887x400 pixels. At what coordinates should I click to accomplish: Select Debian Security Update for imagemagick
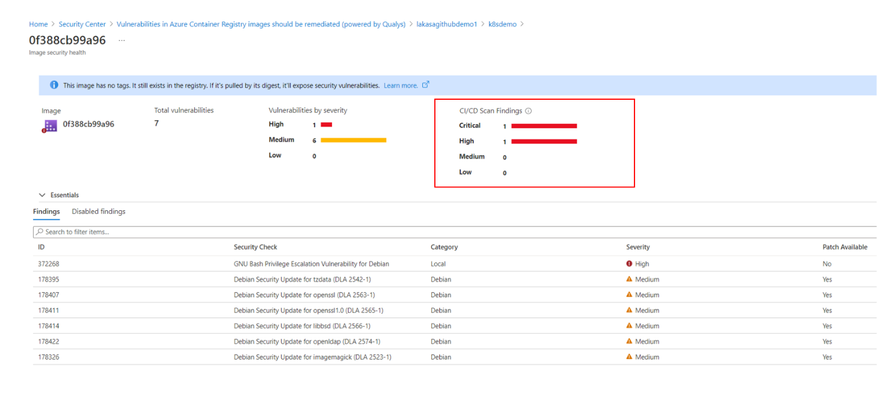[312, 357]
